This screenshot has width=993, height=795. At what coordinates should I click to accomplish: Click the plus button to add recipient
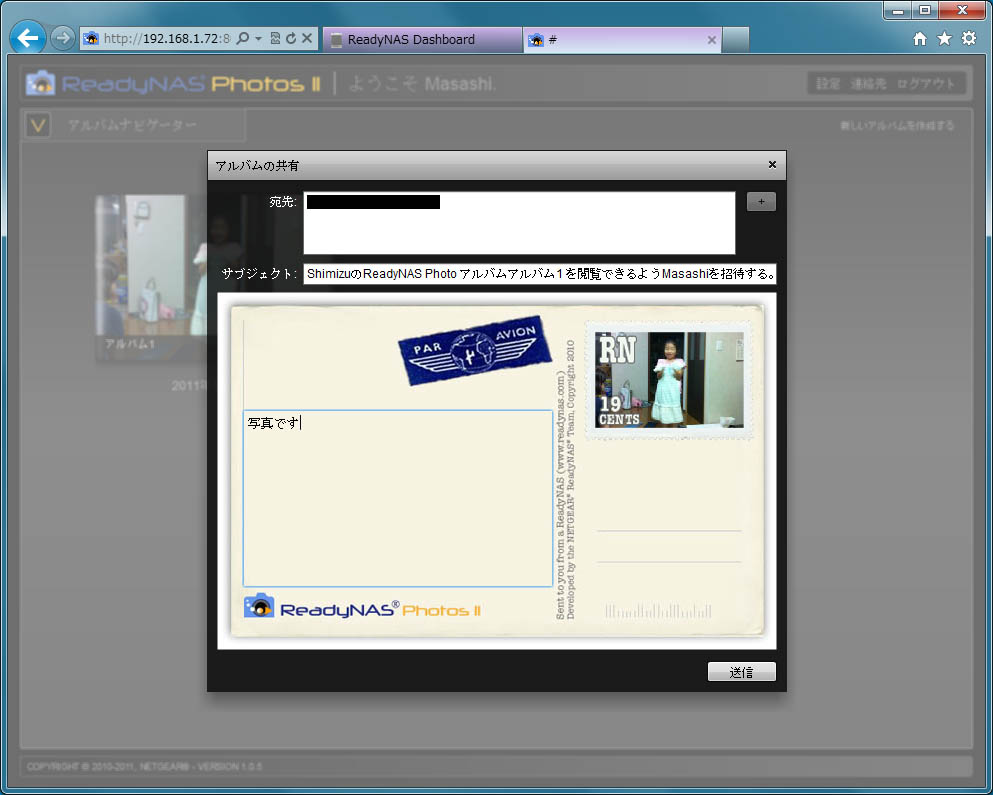[x=761, y=202]
